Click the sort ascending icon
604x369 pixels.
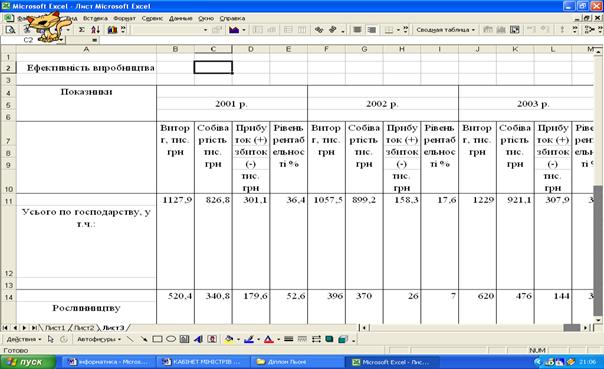[96, 30]
